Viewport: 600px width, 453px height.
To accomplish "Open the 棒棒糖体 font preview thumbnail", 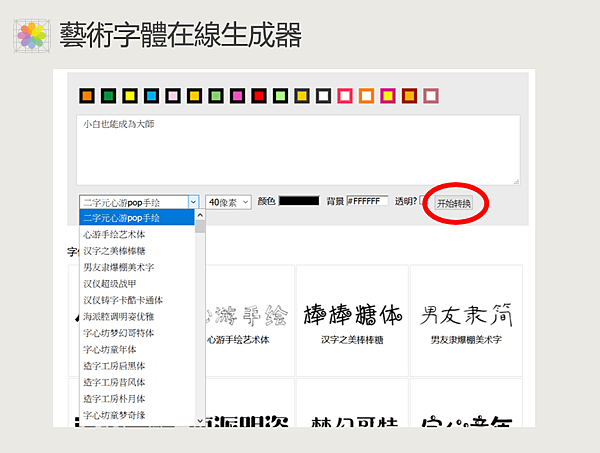I will [x=352, y=315].
